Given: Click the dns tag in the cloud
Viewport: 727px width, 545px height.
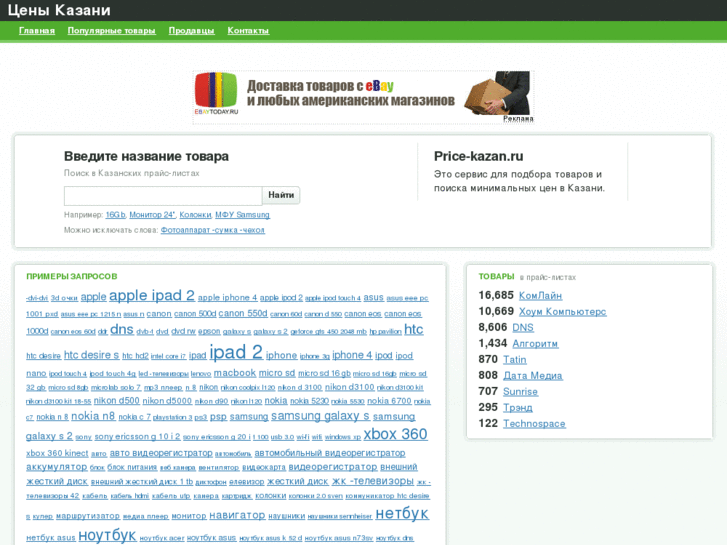Looking at the screenshot, I should [122, 329].
